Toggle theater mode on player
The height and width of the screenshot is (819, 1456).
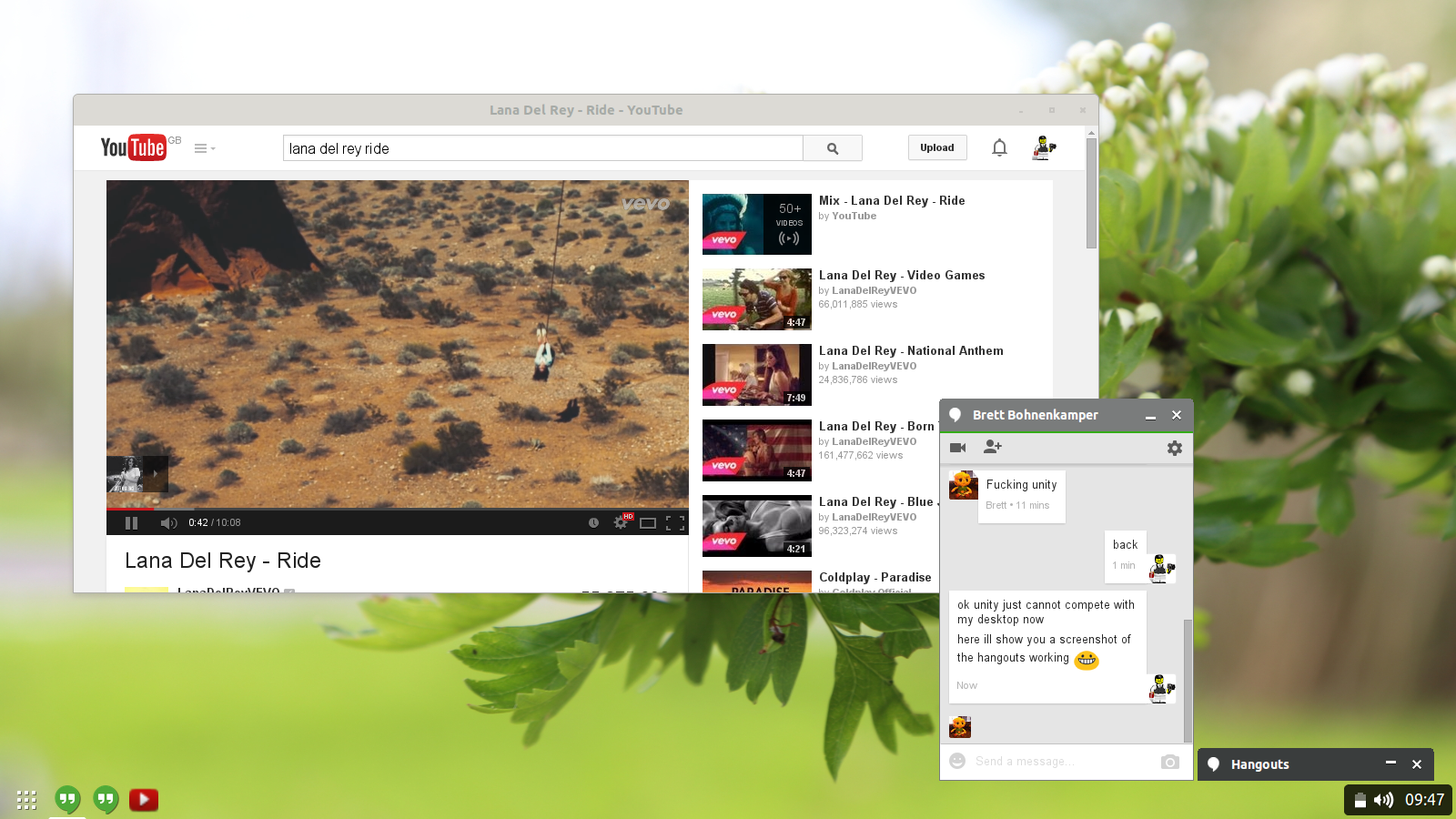pos(648,522)
